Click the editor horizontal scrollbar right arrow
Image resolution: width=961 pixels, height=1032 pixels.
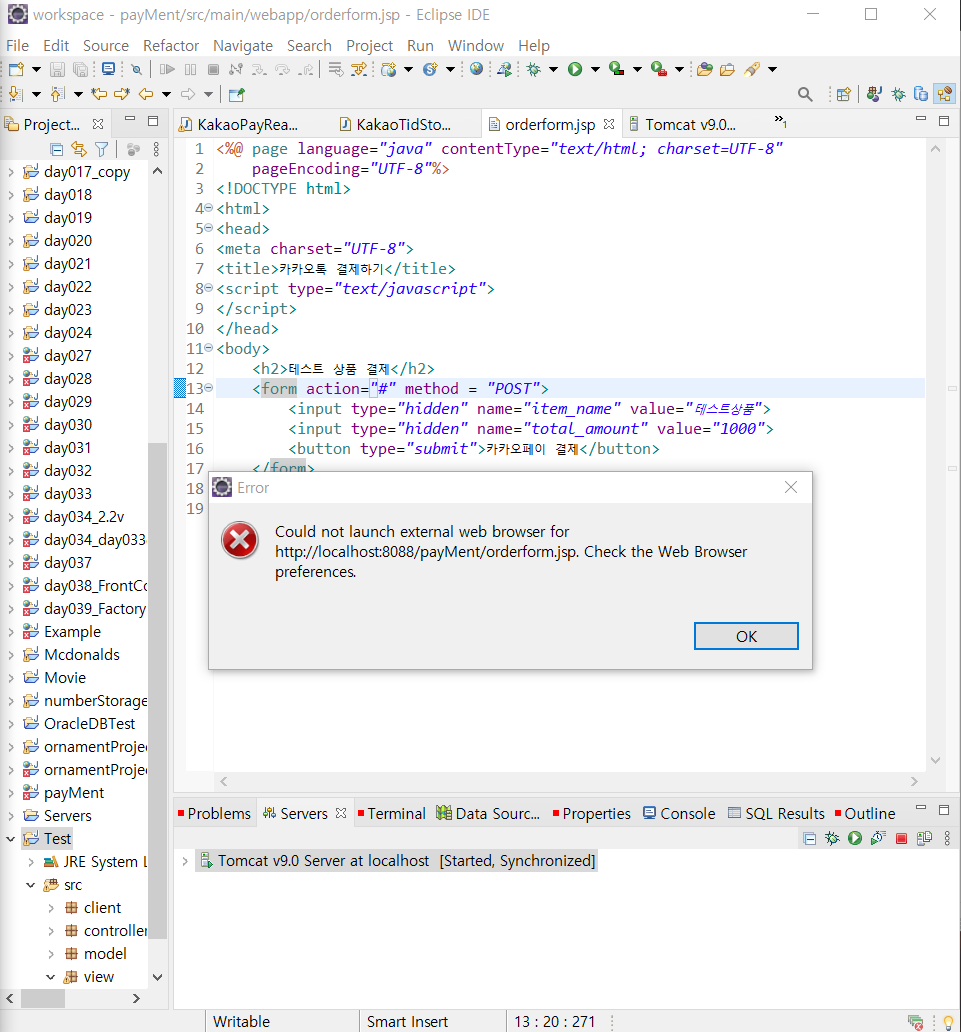[914, 781]
